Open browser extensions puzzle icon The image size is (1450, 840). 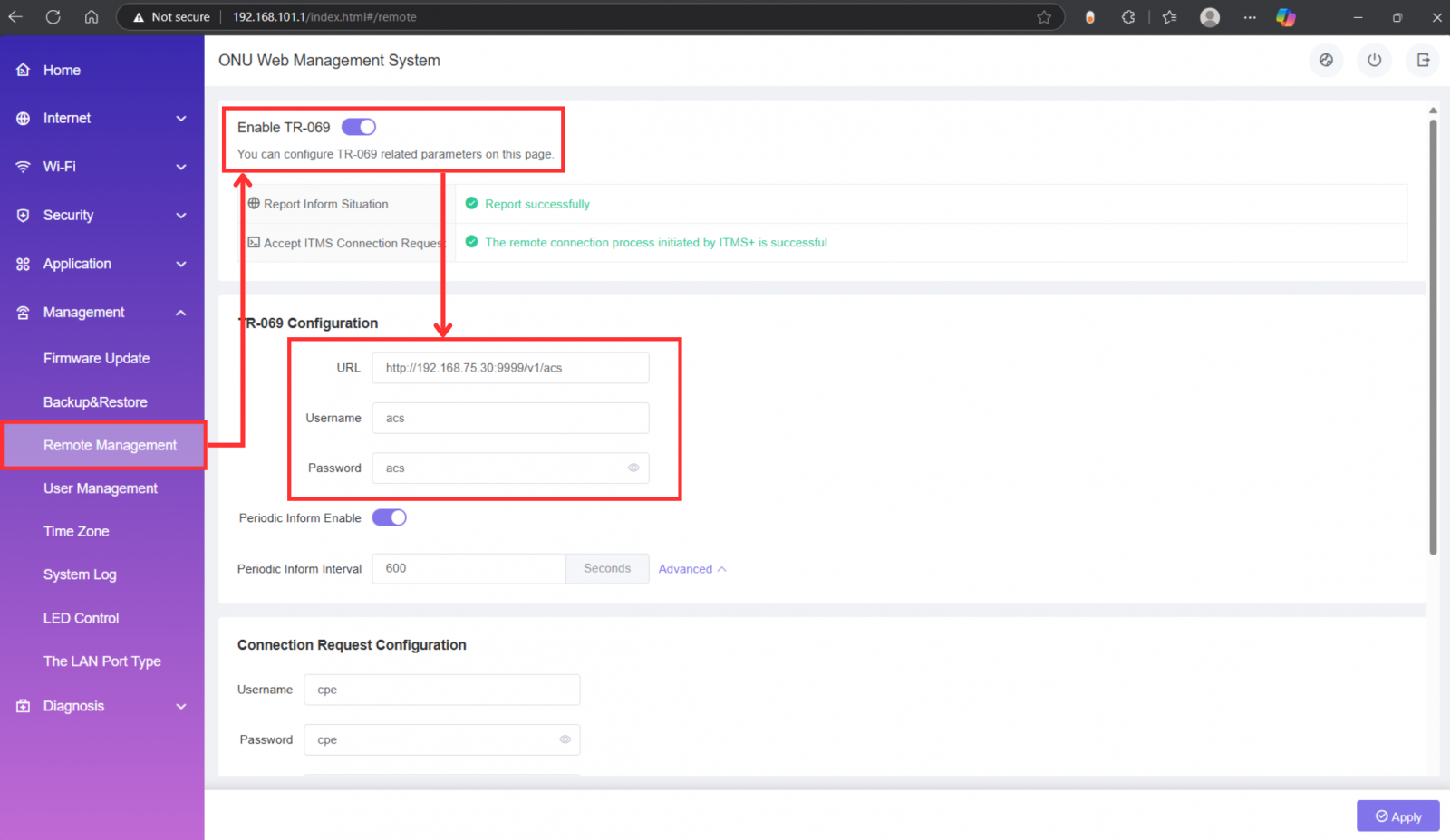coord(1128,17)
